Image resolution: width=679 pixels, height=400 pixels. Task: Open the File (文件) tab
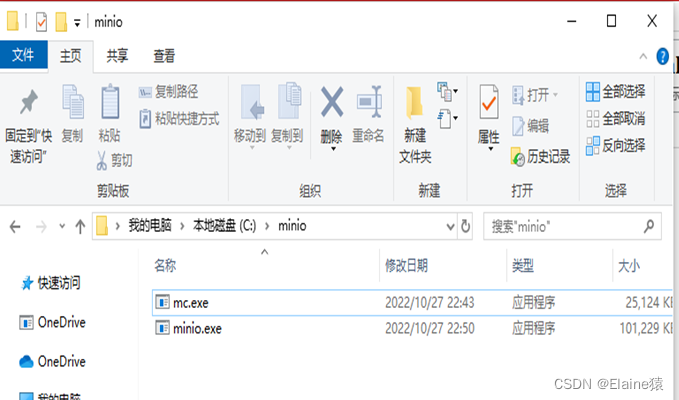[23, 55]
